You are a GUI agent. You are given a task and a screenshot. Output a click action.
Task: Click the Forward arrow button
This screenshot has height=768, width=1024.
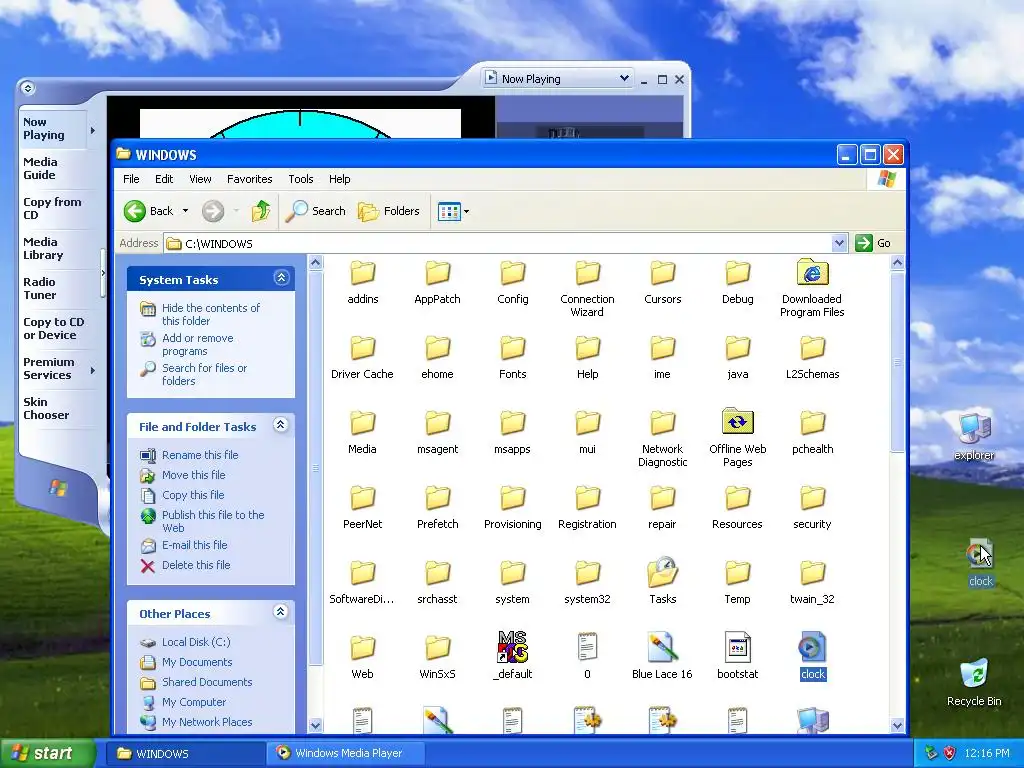pos(213,211)
